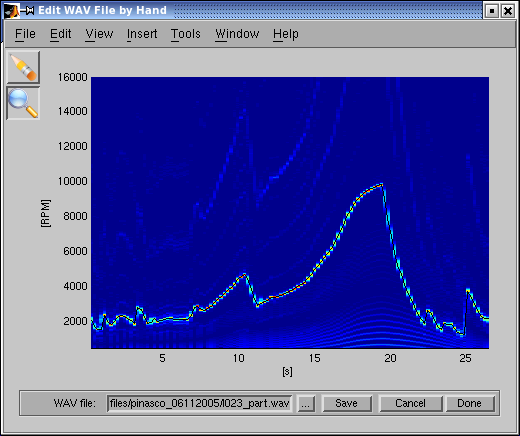Activate the magnifying glass zoom tool
Screen dimensions: 520x436
(x=23, y=103)
